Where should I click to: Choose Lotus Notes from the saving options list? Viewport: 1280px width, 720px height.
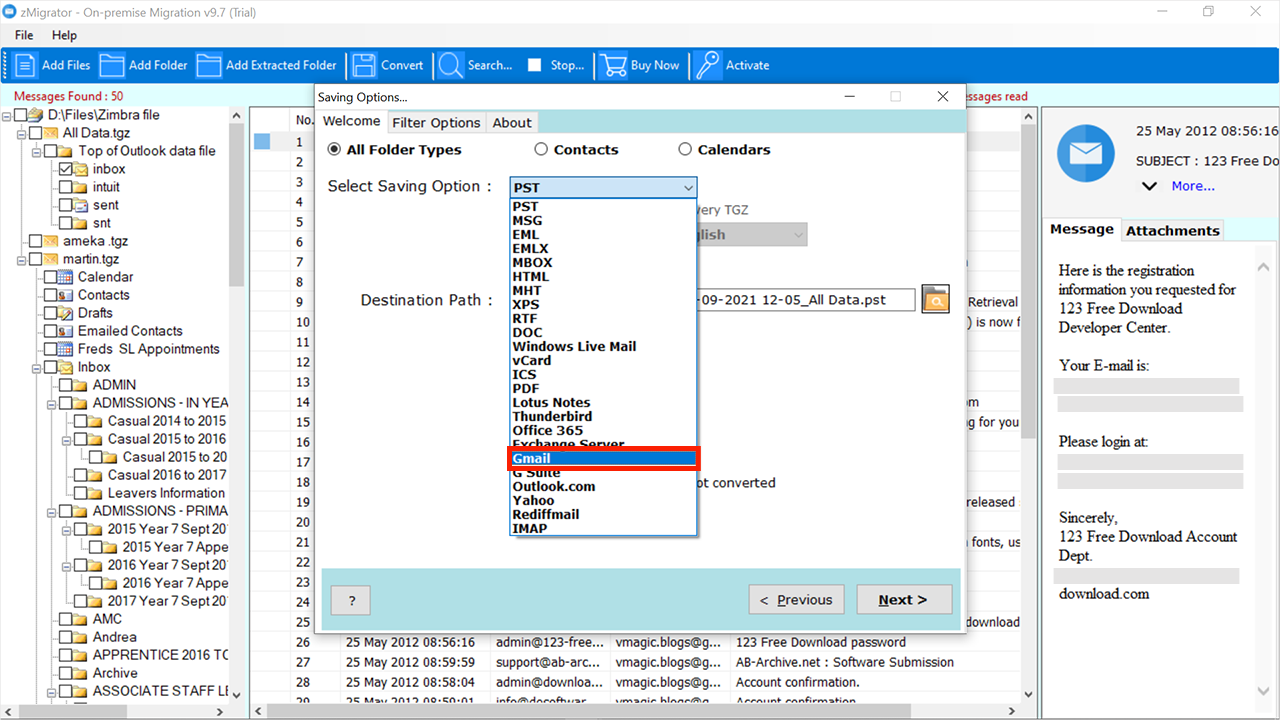[603, 402]
